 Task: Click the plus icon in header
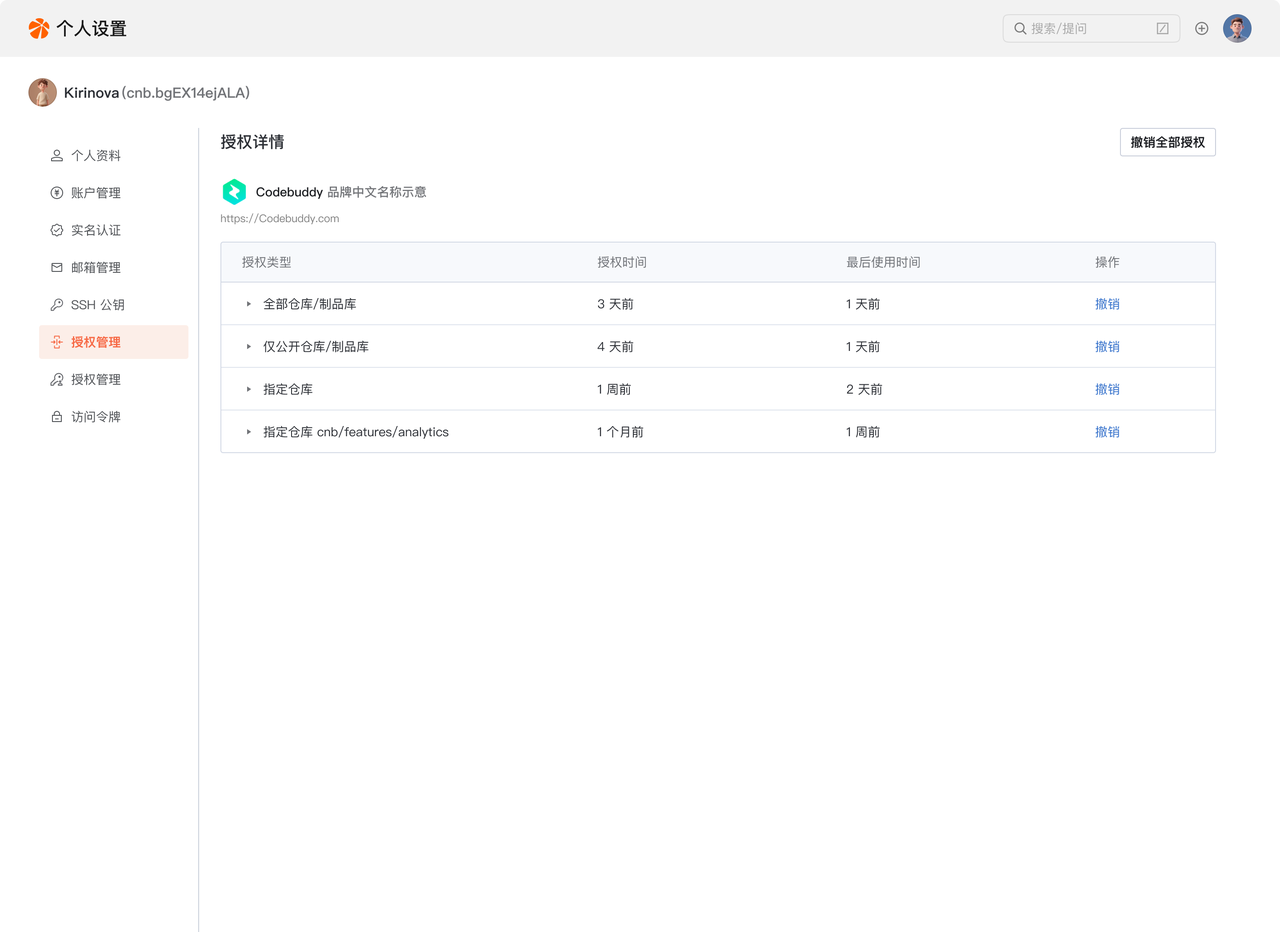point(1202,28)
